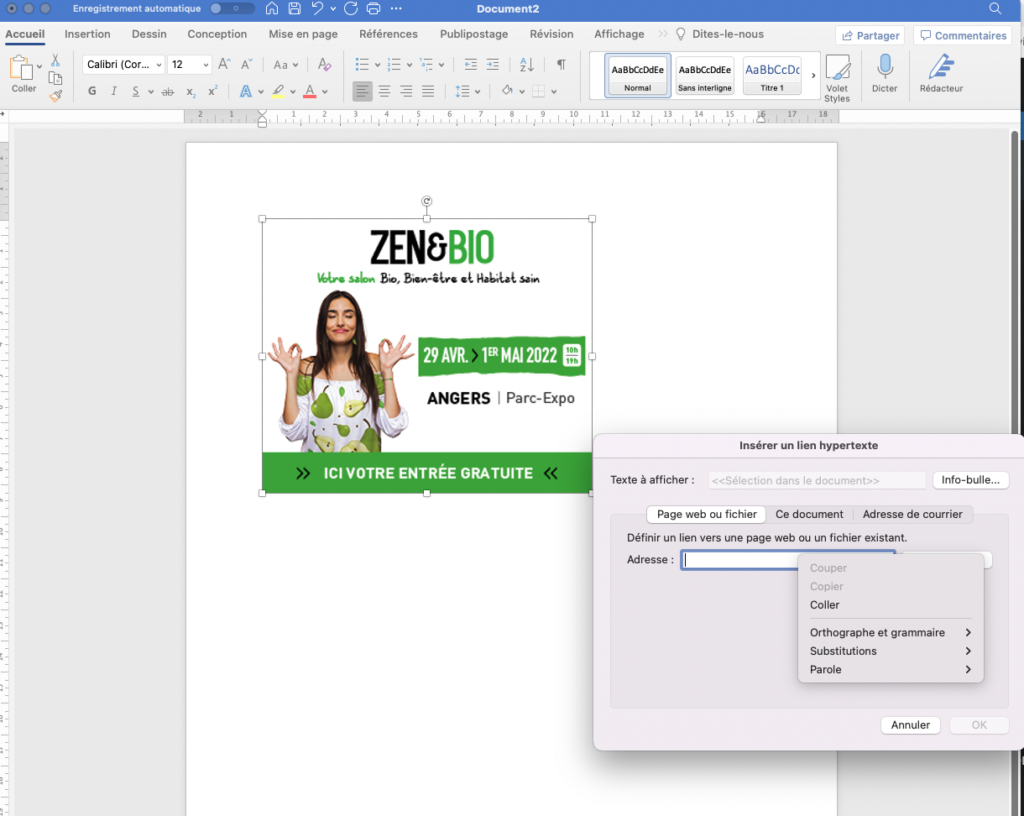Apply a bulleted list

(361, 64)
